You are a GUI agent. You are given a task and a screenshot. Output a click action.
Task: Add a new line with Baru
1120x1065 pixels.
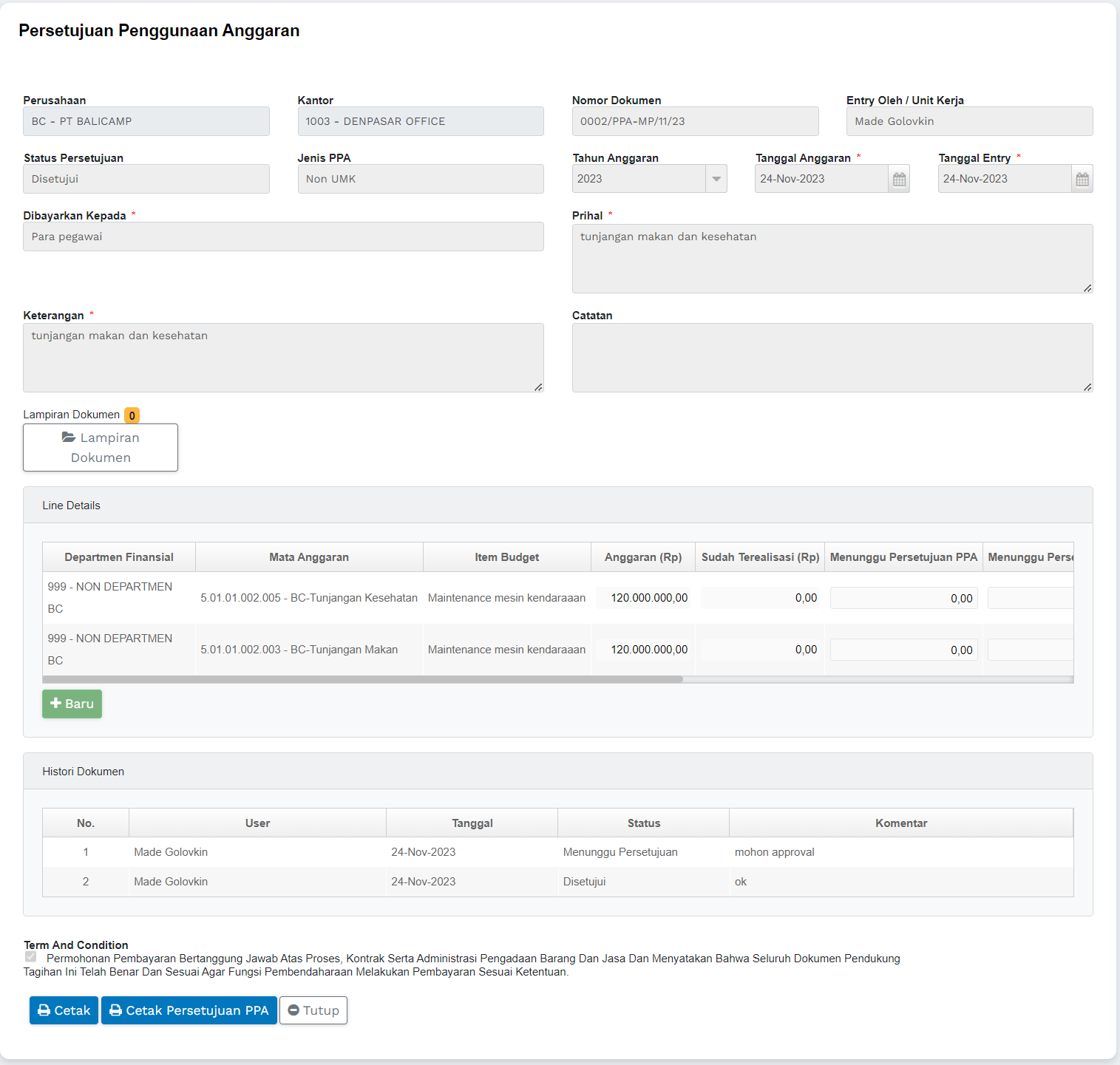coord(72,704)
